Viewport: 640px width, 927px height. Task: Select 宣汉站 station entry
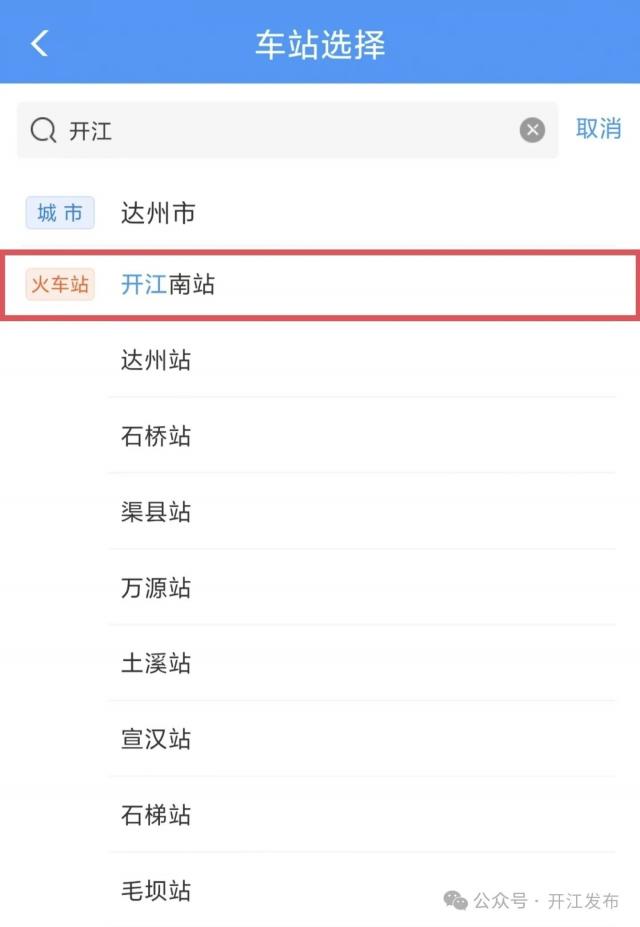(156, 740)
